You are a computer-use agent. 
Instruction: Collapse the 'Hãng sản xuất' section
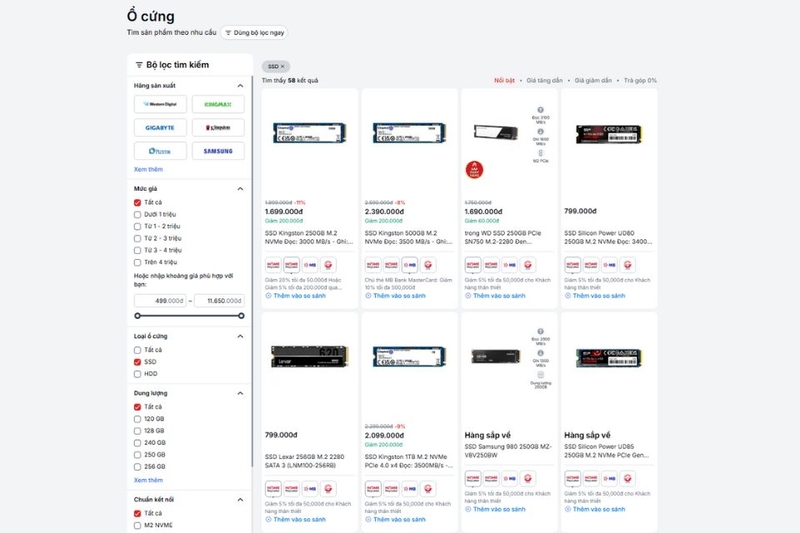[240, 86]
